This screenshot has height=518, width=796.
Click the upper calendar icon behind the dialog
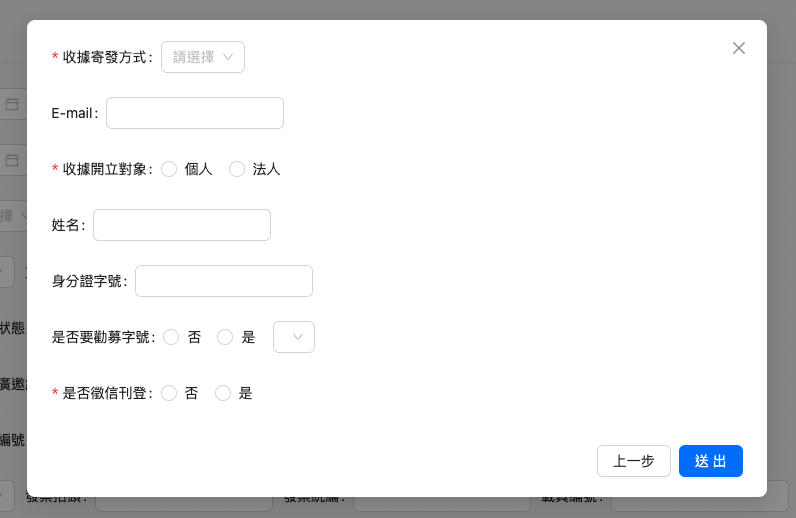click(x=12, y=104)
